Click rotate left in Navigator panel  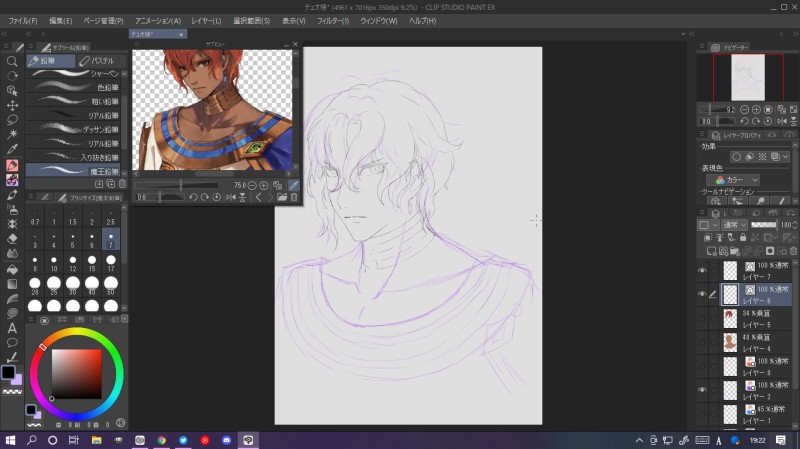click(744, 121)
